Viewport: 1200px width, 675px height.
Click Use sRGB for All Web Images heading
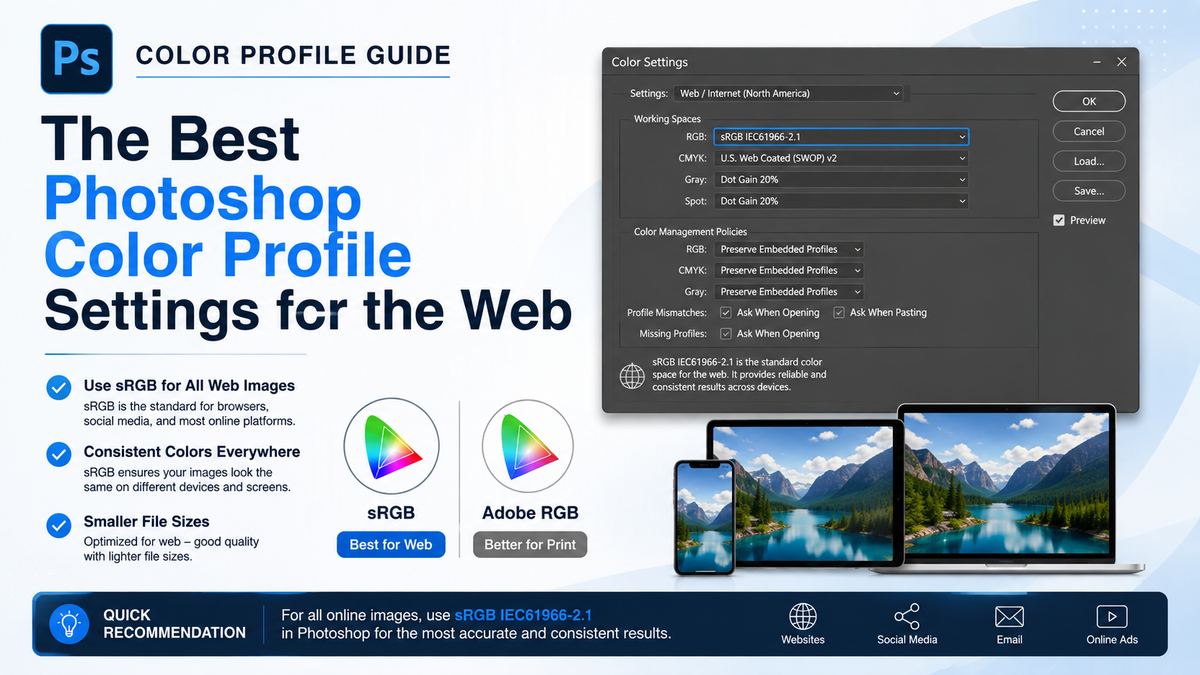coord(189,385)
